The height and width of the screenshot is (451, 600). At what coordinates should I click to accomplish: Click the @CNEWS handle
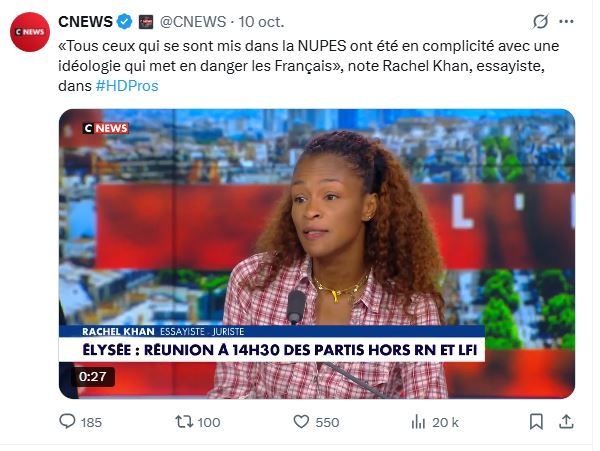(193, 22)
